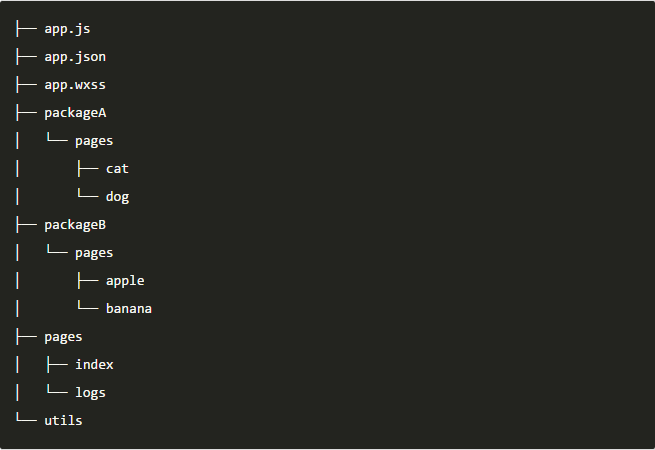Select pages under packageB
Image resolution: width=655 pixels, height=450 pixels.
(94, 253)
